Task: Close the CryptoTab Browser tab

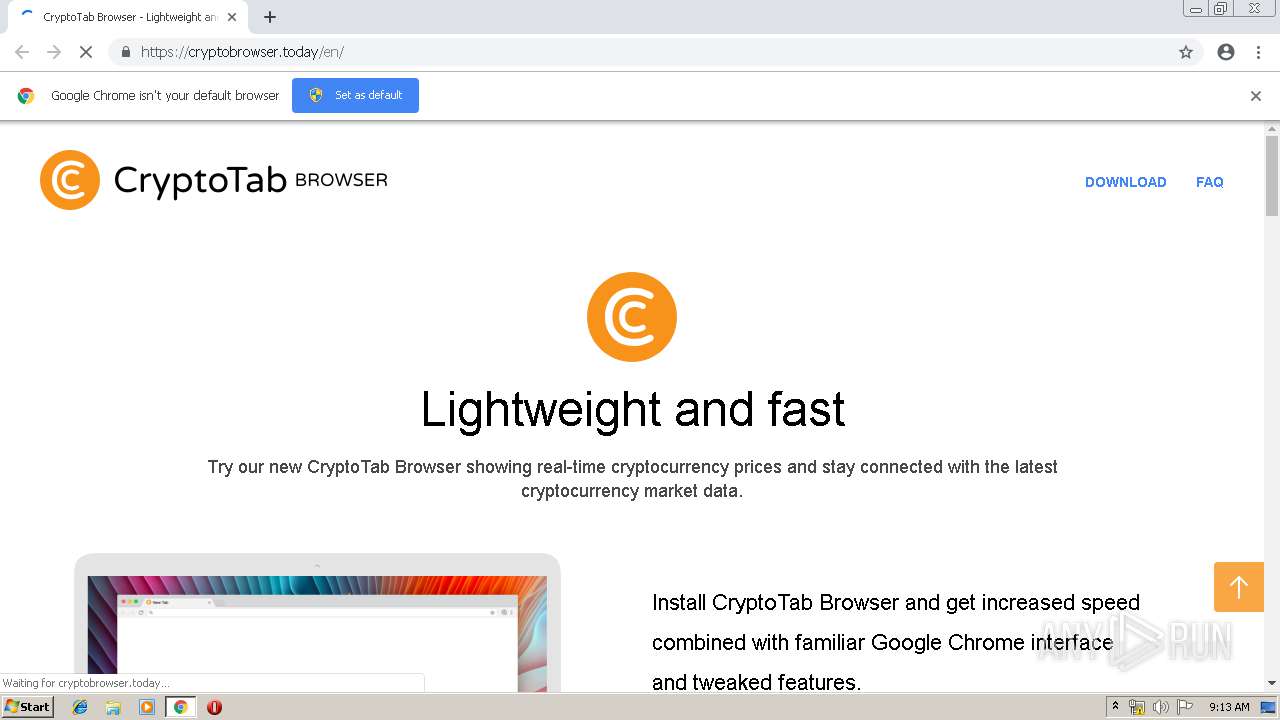Action: [232, 17]
